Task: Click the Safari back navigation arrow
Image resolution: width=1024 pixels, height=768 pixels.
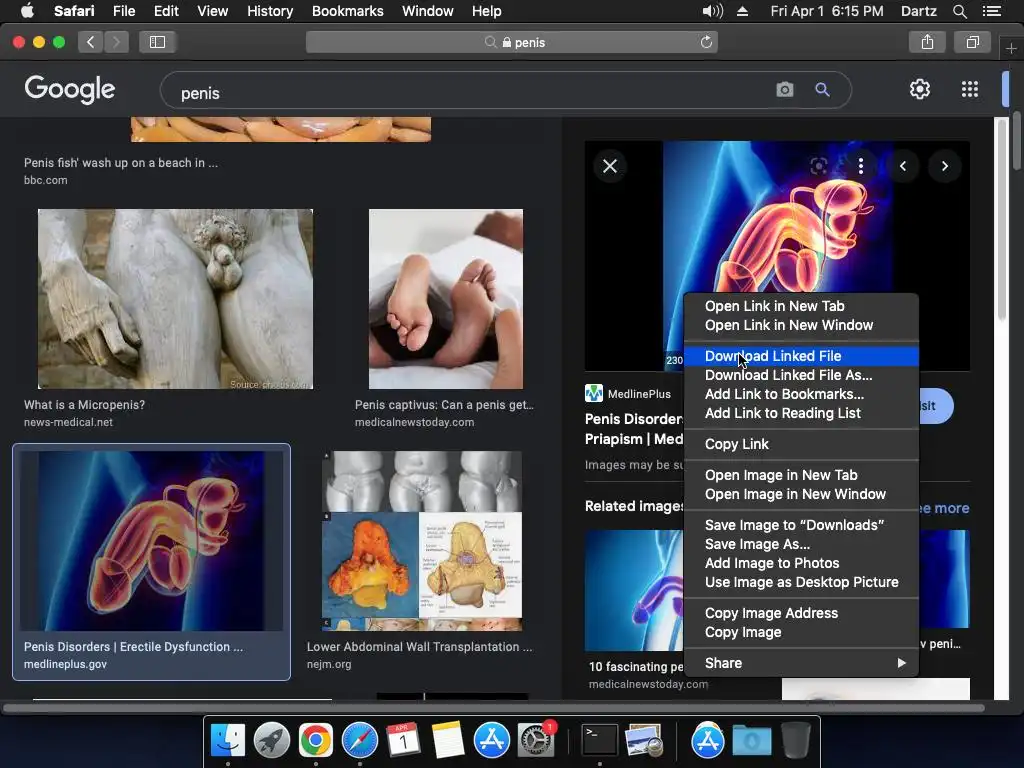Action: 91,42
